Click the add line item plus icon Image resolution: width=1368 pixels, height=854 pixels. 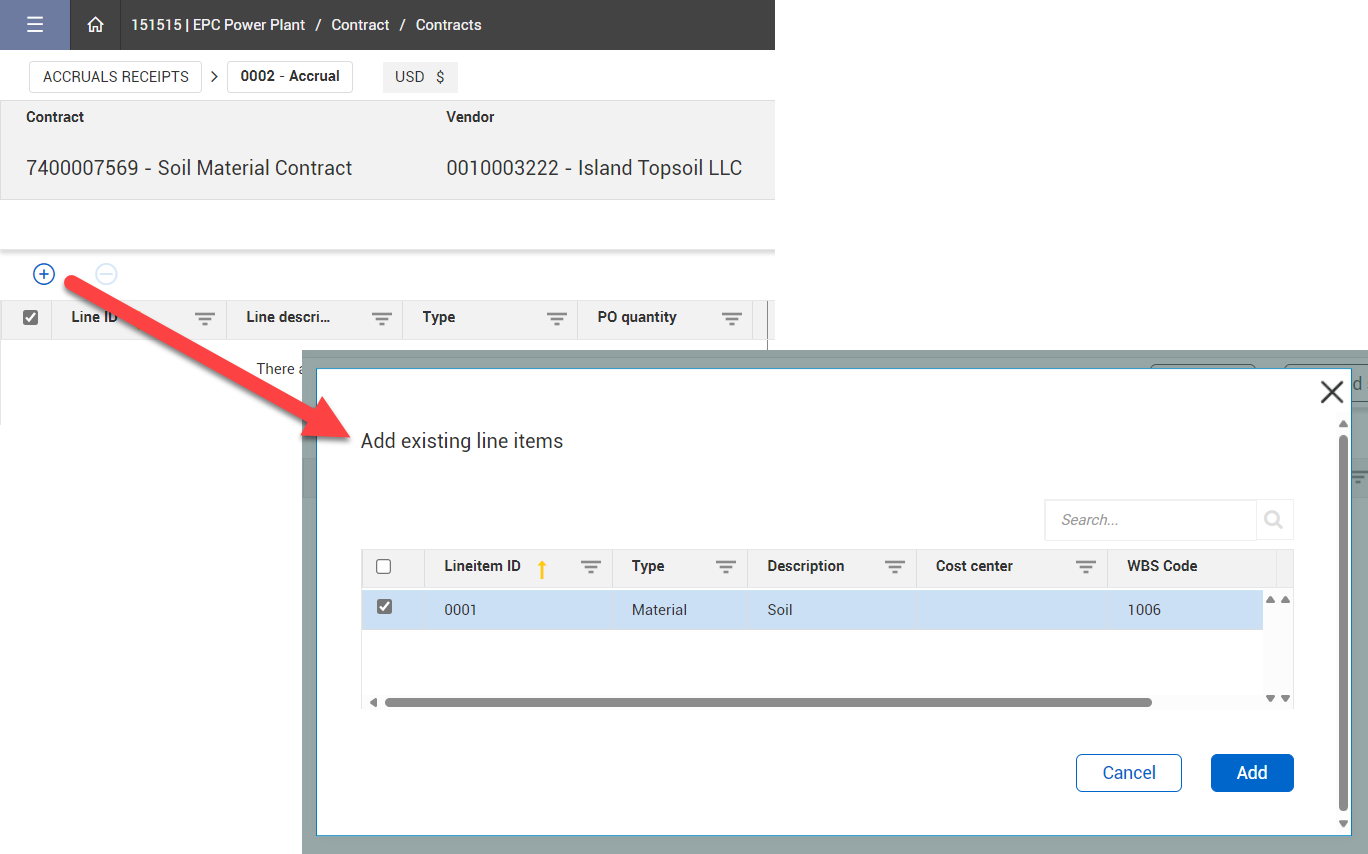(x=44, y=274)
